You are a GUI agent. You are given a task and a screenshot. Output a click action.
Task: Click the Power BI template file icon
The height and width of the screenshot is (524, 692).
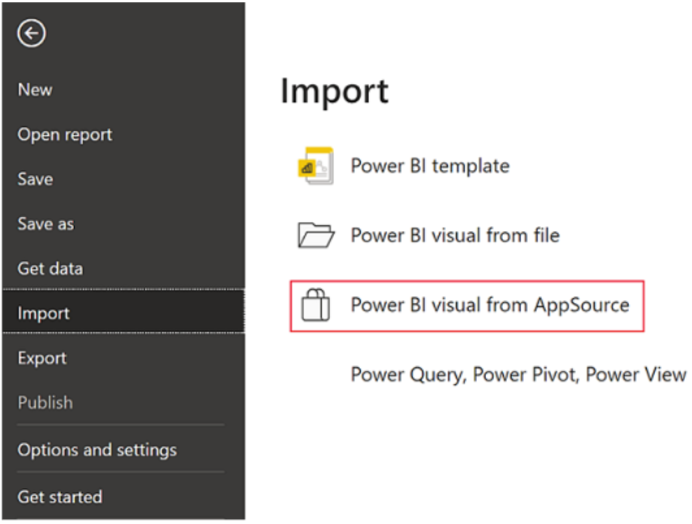pyautogui.click(x=316, y=166)
